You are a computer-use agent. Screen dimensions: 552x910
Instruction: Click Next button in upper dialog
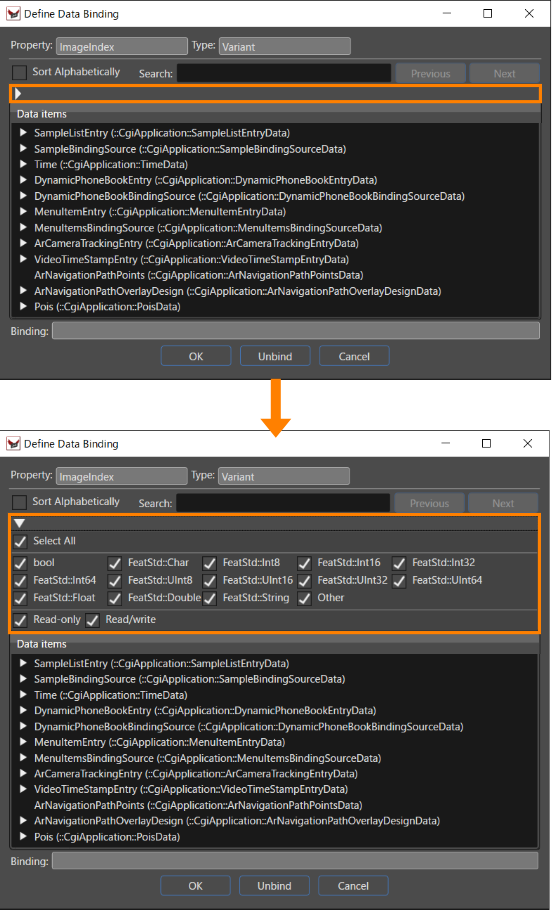pos(504,74)
